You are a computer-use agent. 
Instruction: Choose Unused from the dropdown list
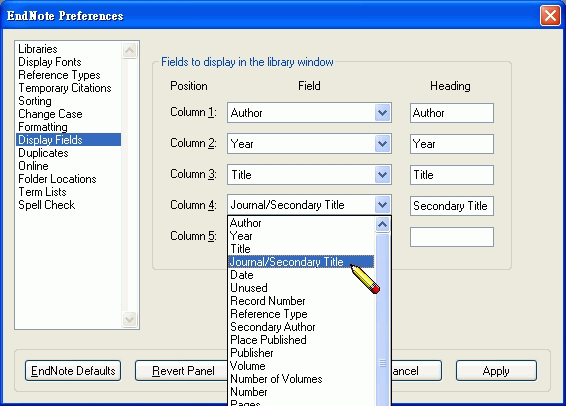click(x=302, y=288)
